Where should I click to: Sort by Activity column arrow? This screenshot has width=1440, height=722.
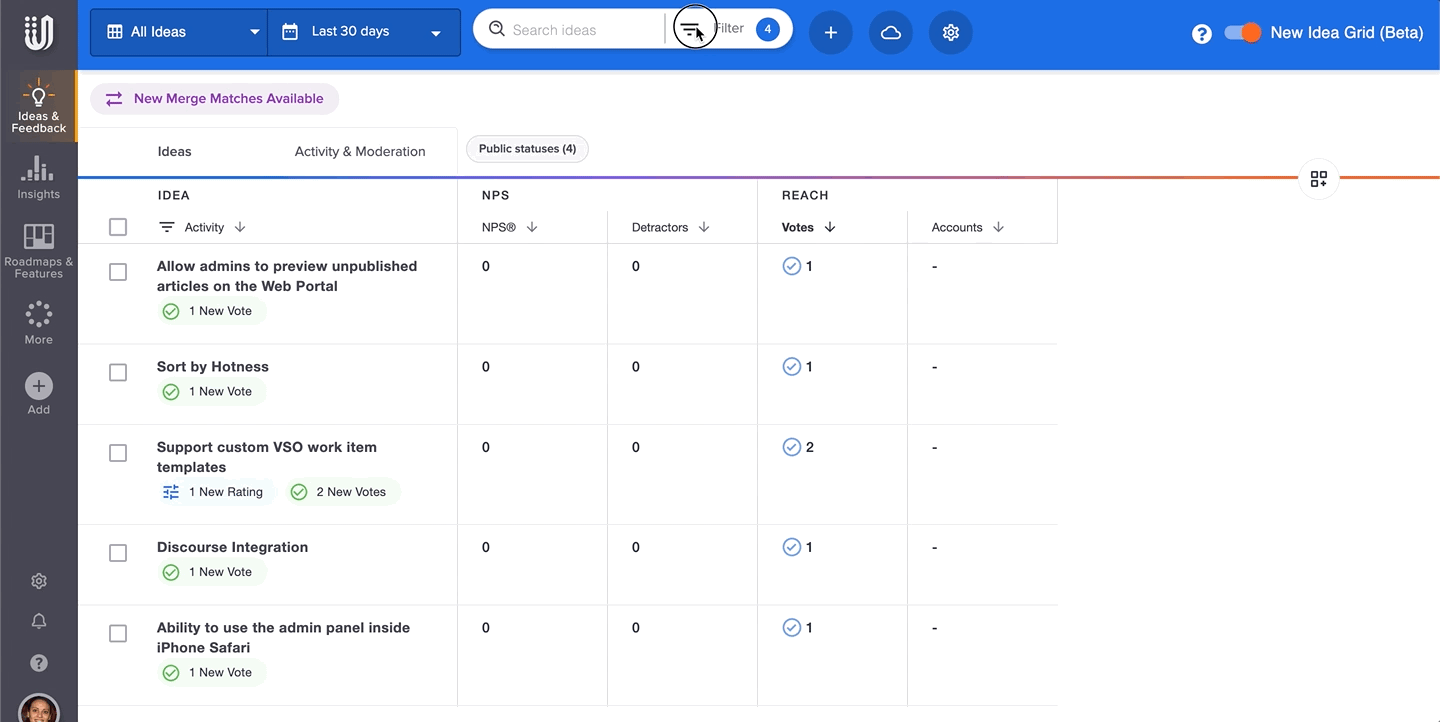240,227
